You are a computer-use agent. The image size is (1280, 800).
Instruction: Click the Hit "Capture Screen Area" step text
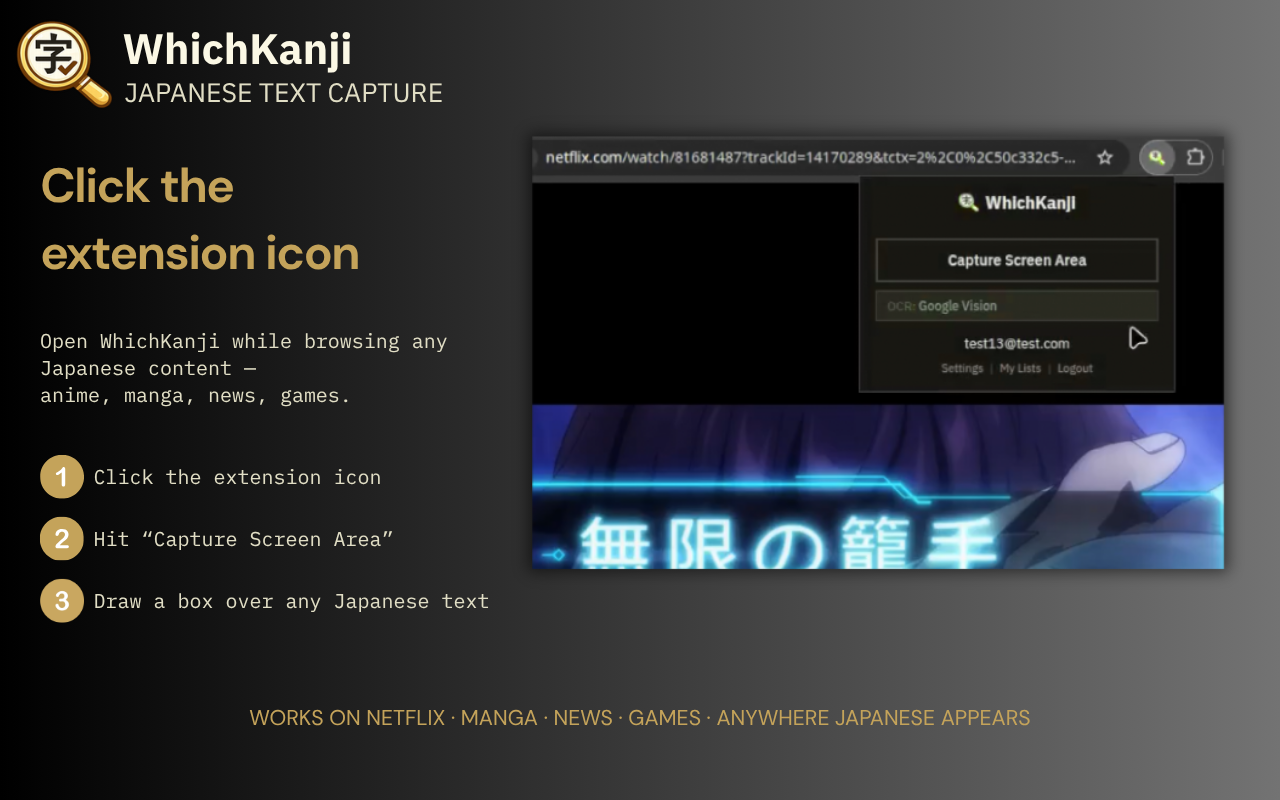pyautogui.click(x=243, y=539)
